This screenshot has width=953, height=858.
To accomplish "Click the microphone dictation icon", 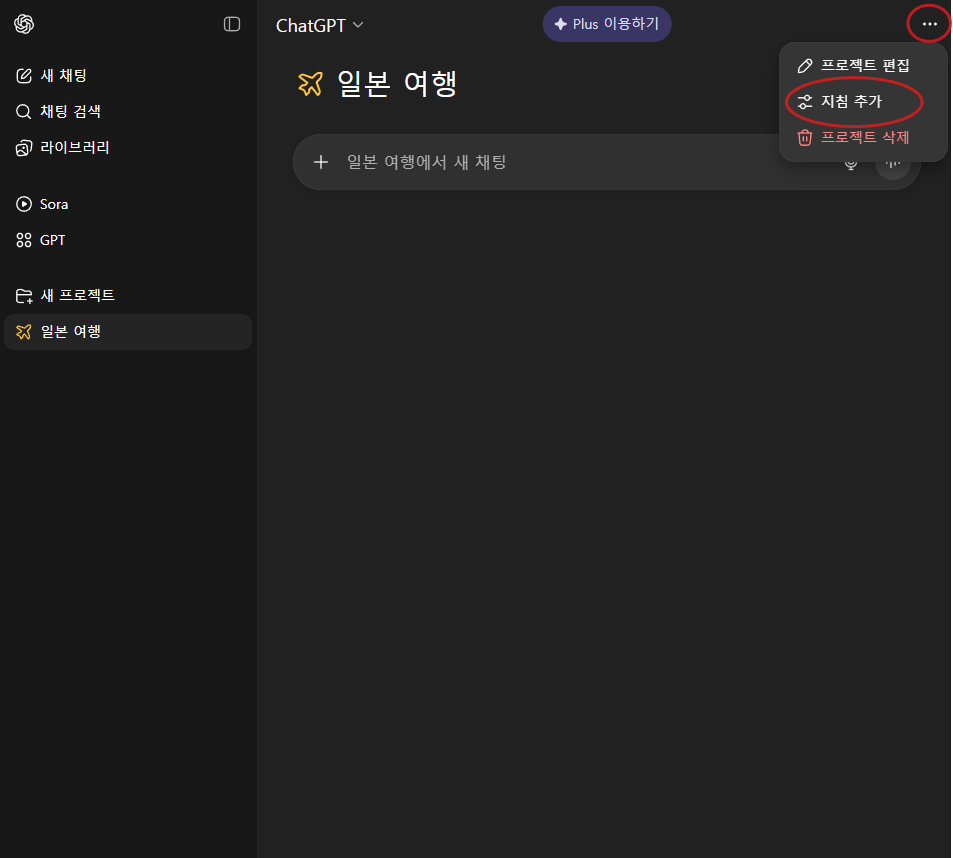I will coord(851,163).
